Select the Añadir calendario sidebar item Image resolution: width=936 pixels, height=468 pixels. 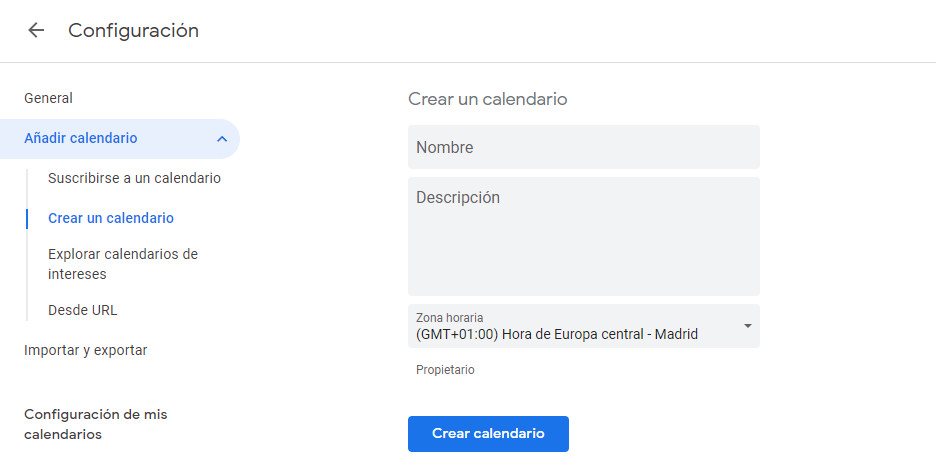[119, 138]
